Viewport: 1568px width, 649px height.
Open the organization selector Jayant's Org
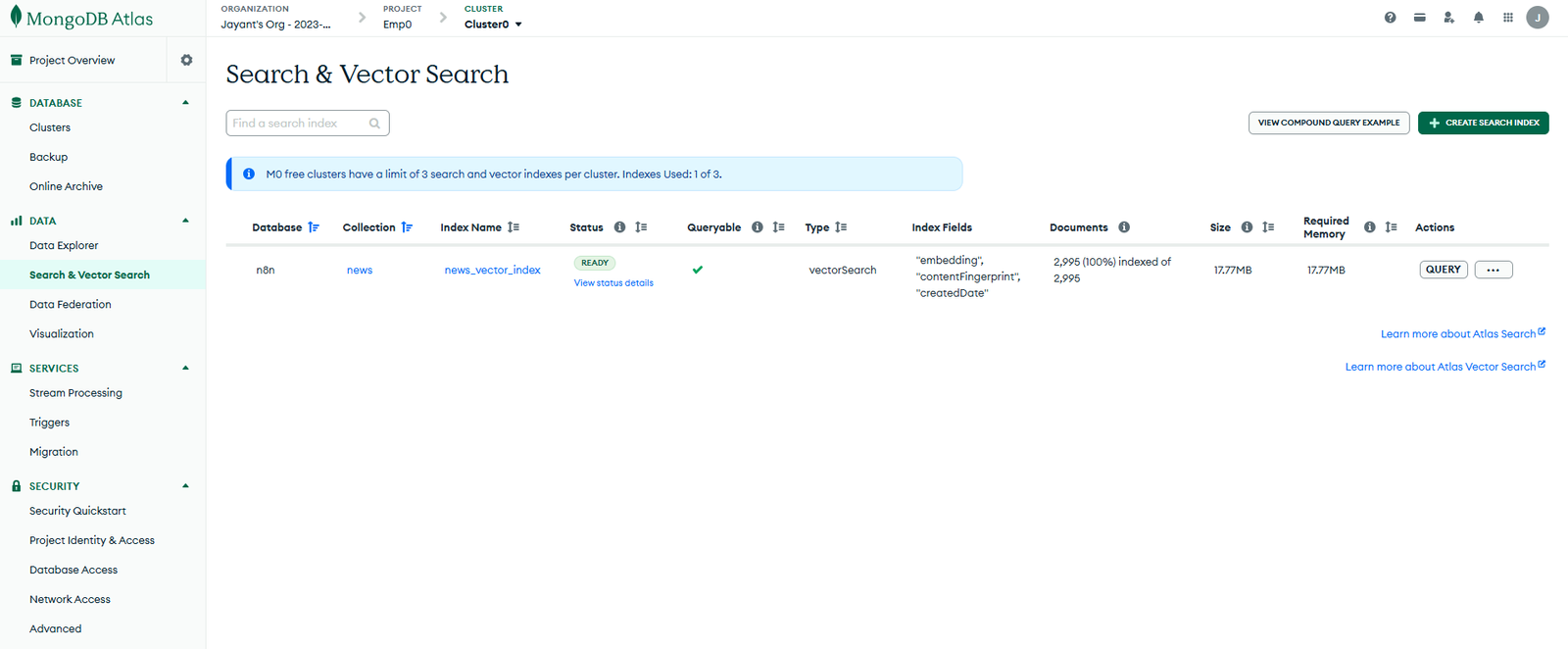click(x=275, y=25)
